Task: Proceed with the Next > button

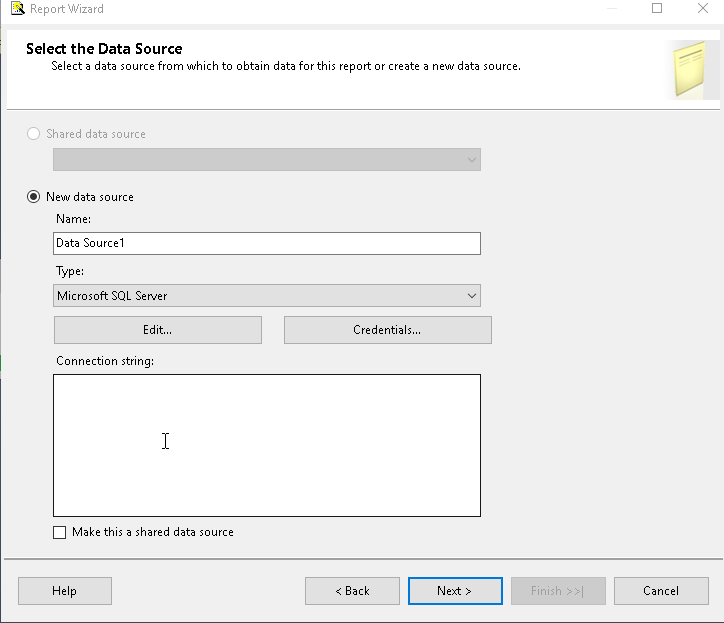Action: click(454, 591)
